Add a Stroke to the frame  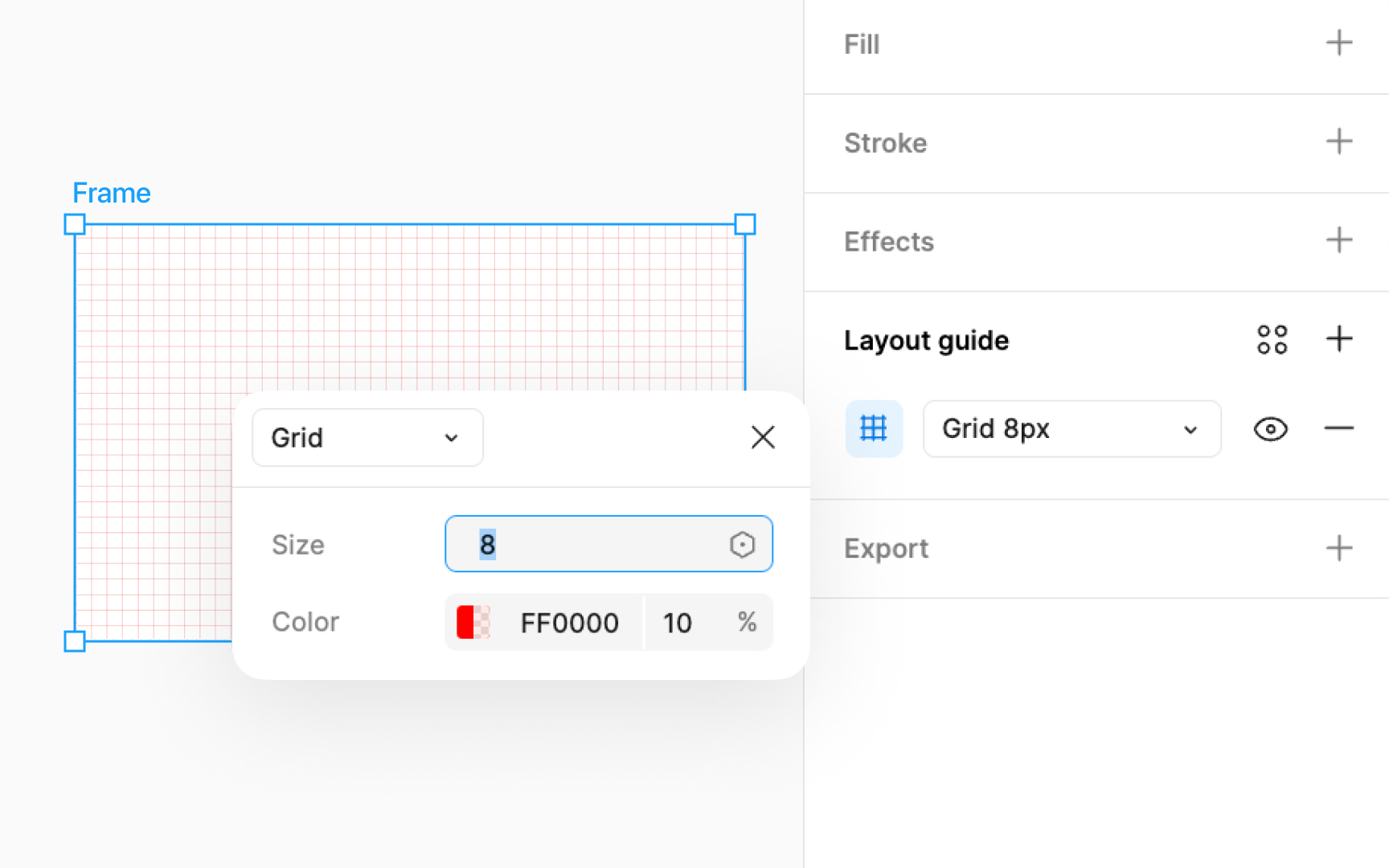click(x=1338, y=142)
